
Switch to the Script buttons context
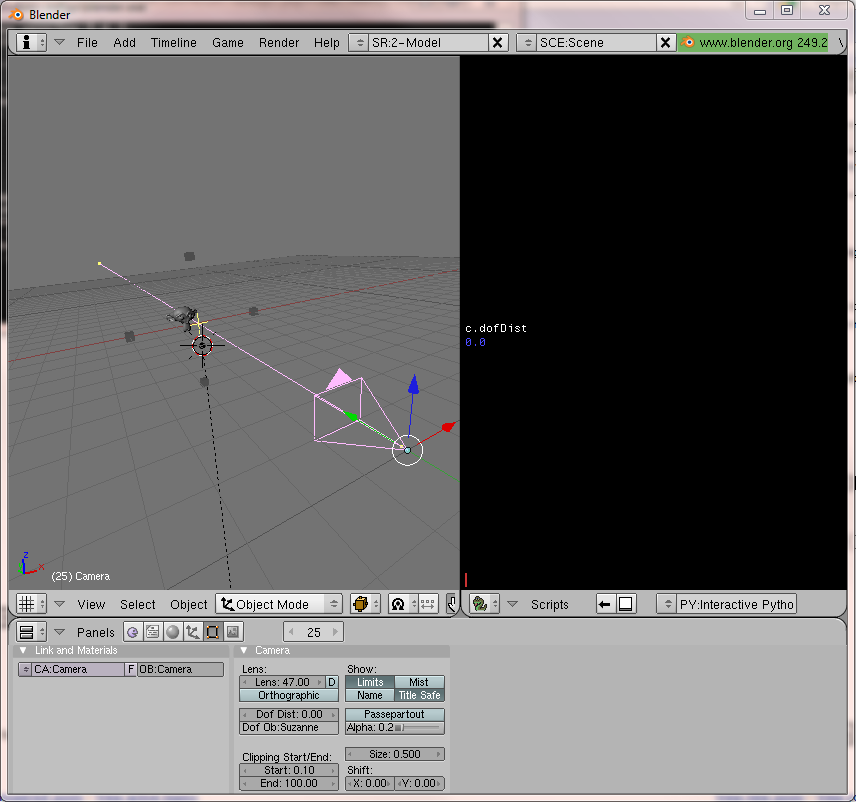153,632
